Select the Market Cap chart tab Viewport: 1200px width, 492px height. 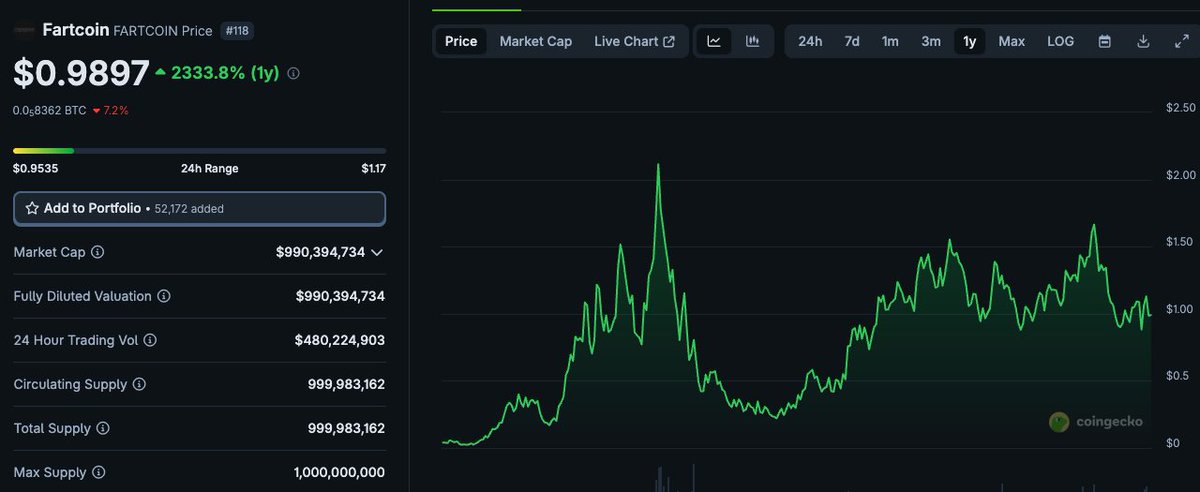coord(536,42)
